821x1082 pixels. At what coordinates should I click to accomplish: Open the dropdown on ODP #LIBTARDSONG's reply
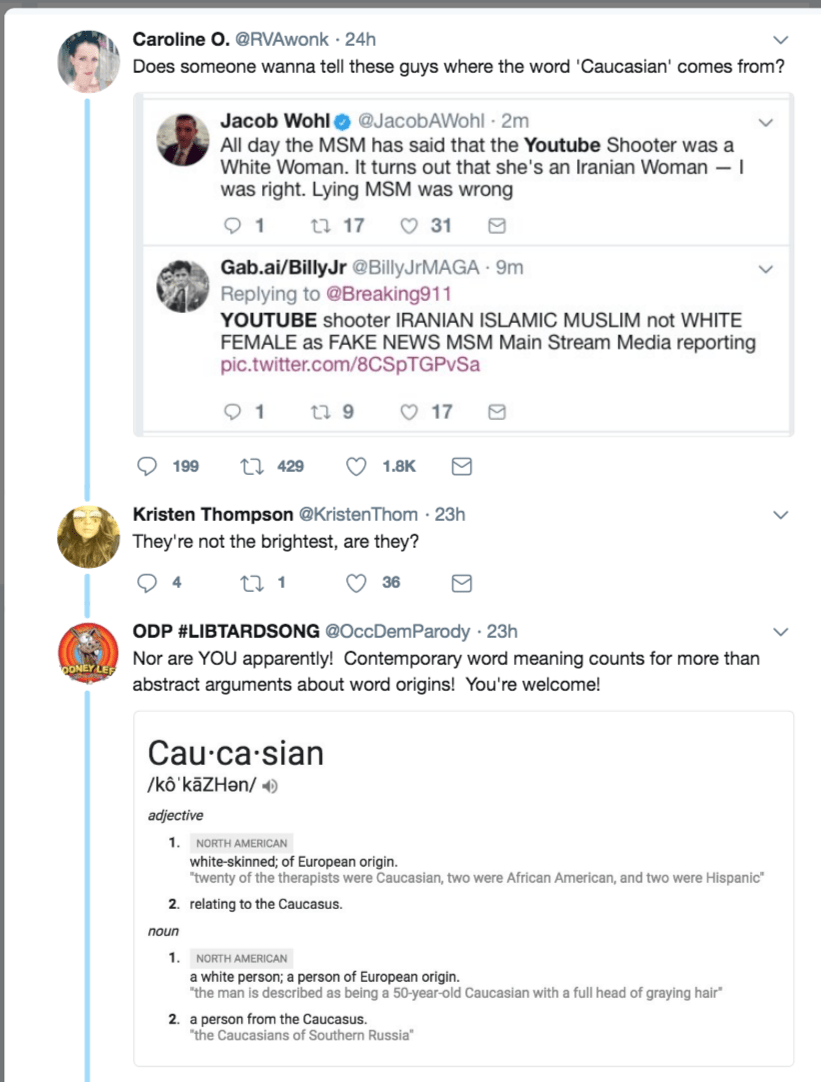[x=779, y=631]
